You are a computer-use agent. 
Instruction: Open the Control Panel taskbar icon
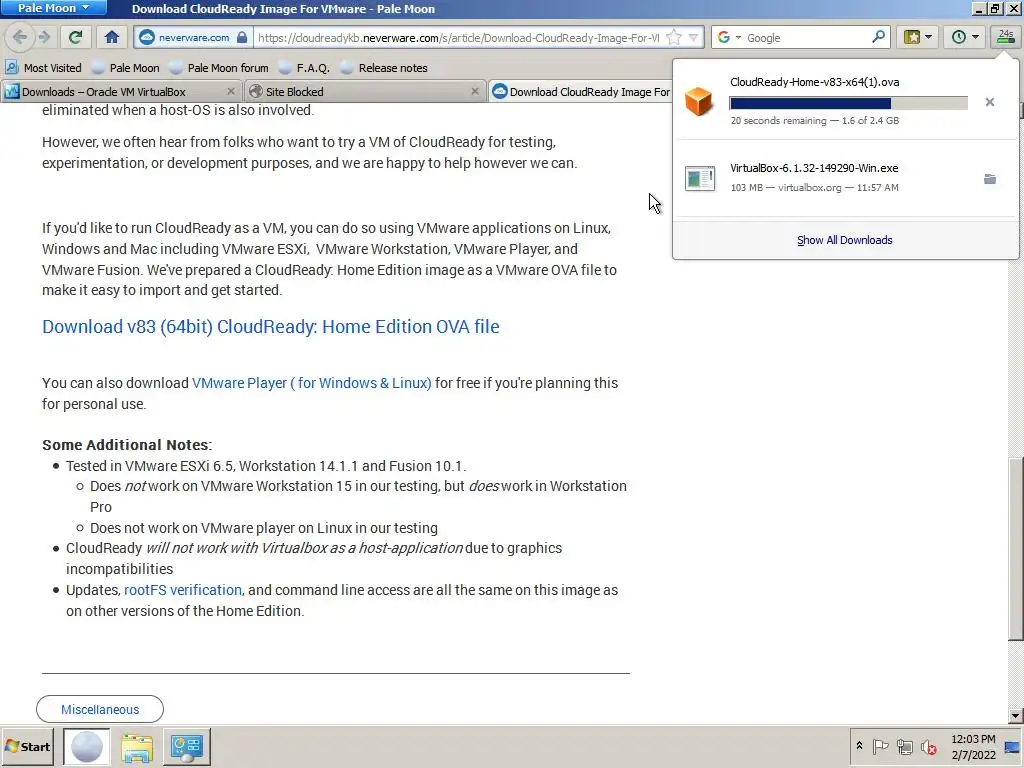point(187,746)
